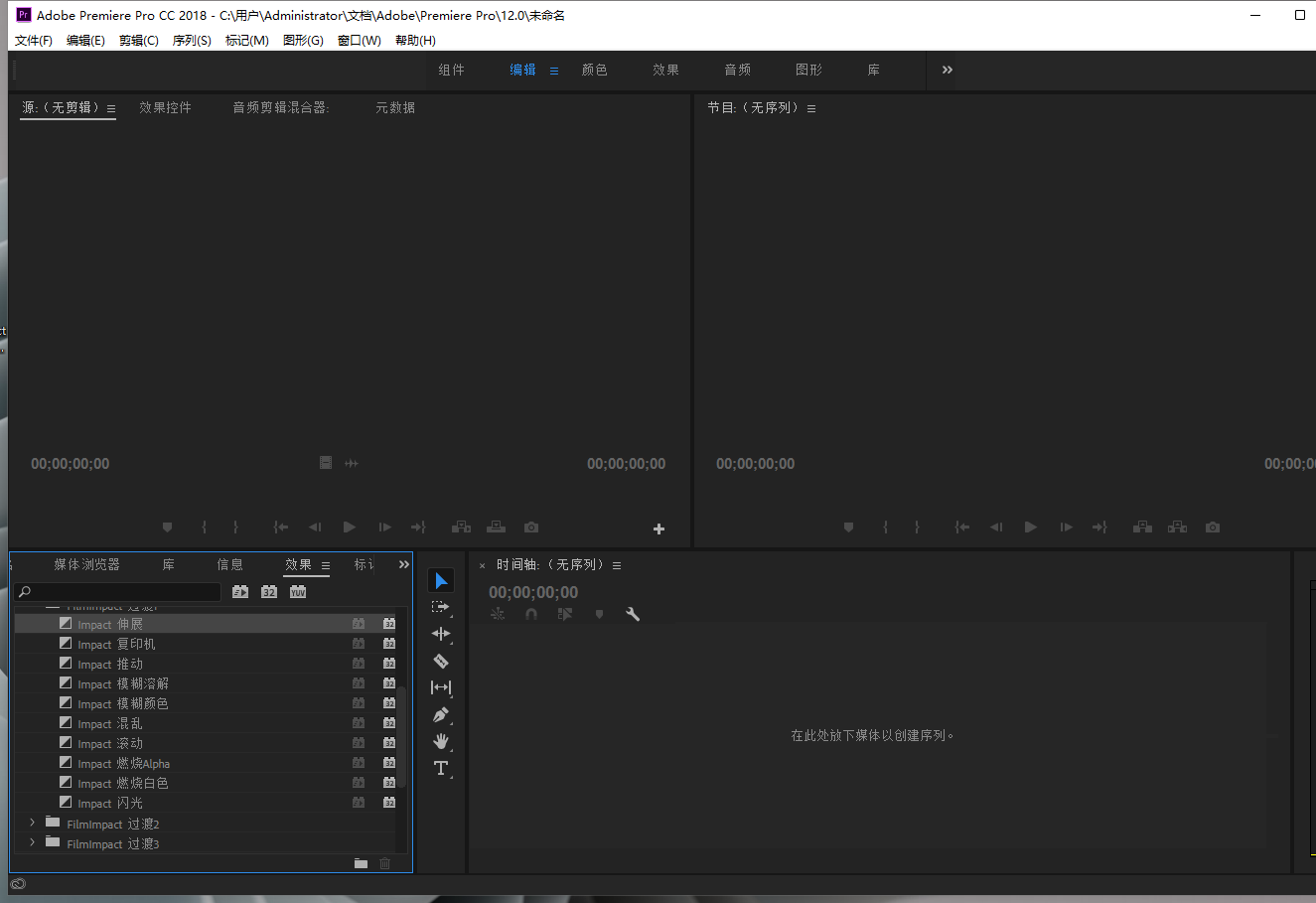This screenshot has height=903, width=1316.
Task: Switch to the 图形 workspace
Action: point(808,70)
